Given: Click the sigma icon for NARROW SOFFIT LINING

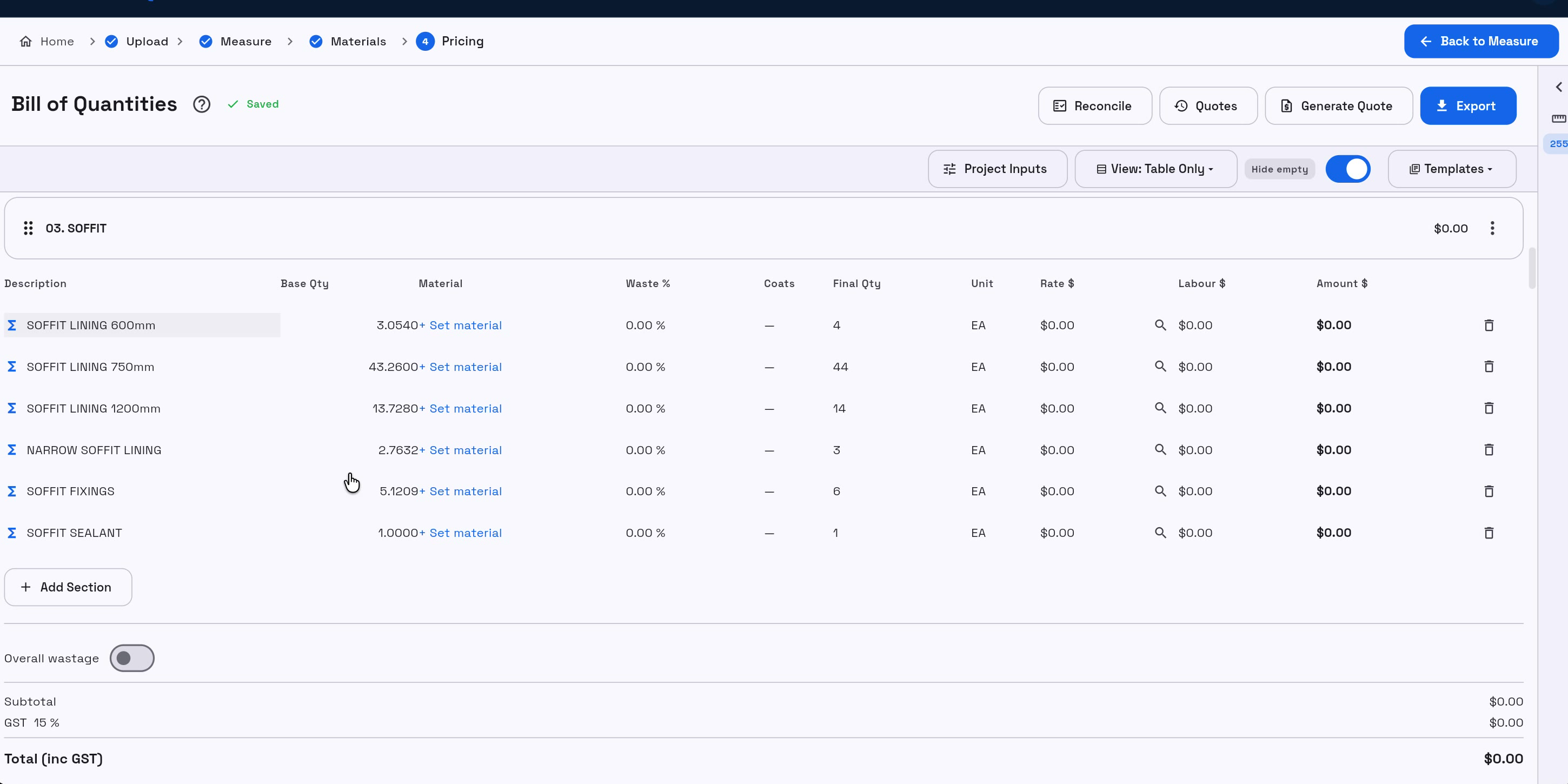Looking at the screenshot, I should (x=11, y=450).
